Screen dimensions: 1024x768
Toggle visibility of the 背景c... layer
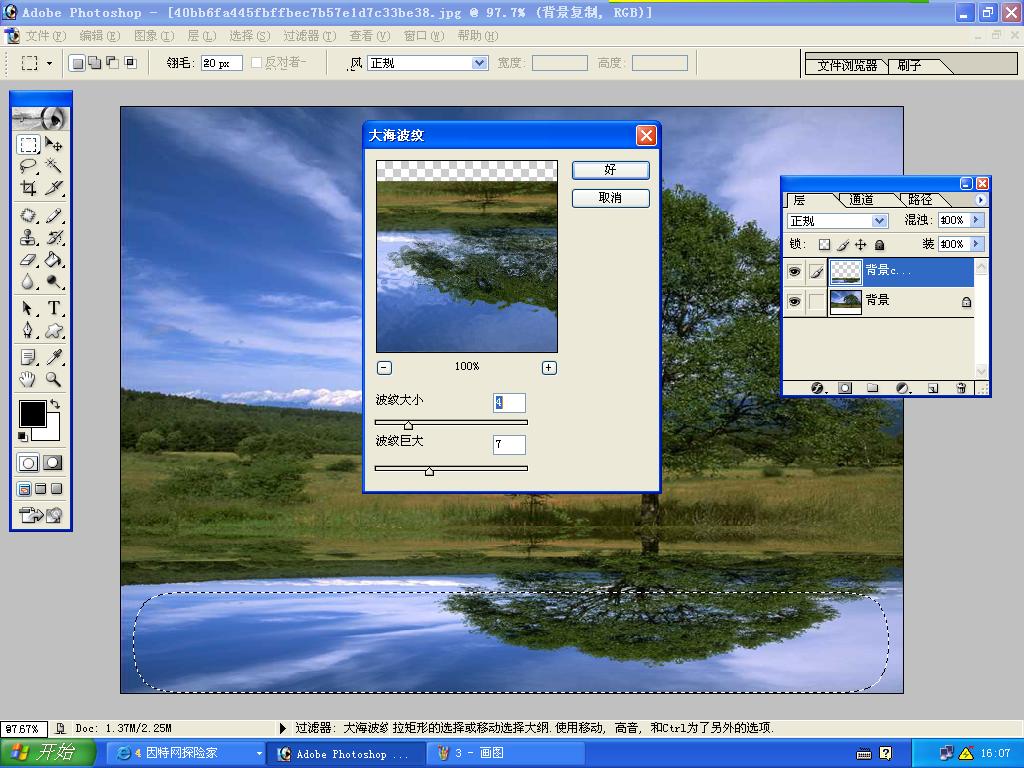795,271
